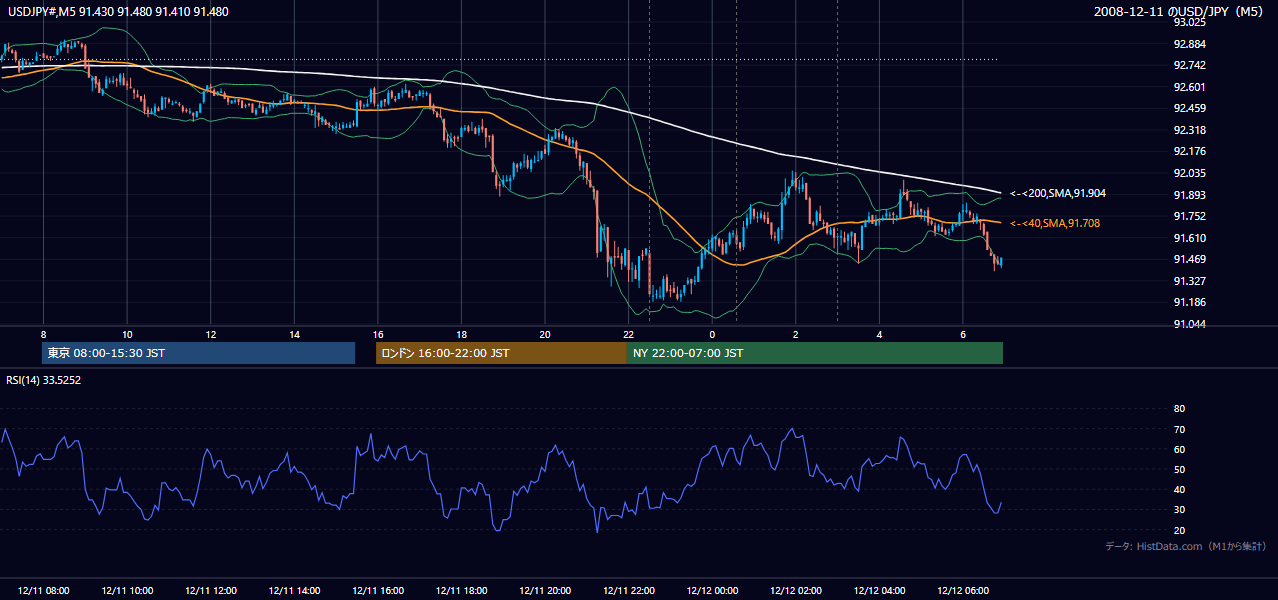
Task: Click price axis label 92.601
Action: click(x=1189, y=87)
